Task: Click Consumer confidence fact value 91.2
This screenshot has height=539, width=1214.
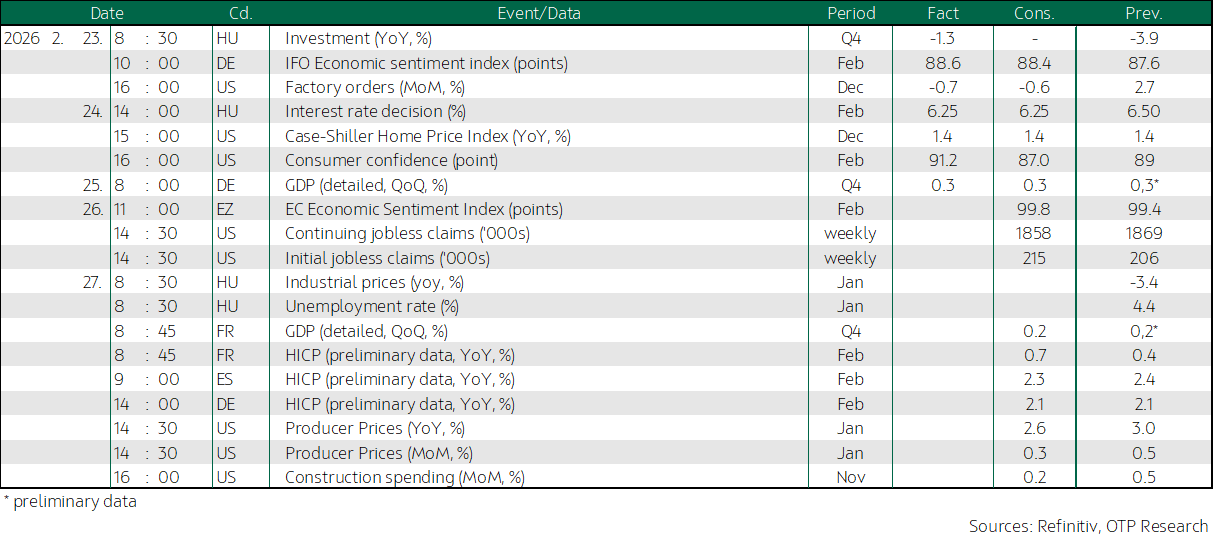Action: [943, 160]
